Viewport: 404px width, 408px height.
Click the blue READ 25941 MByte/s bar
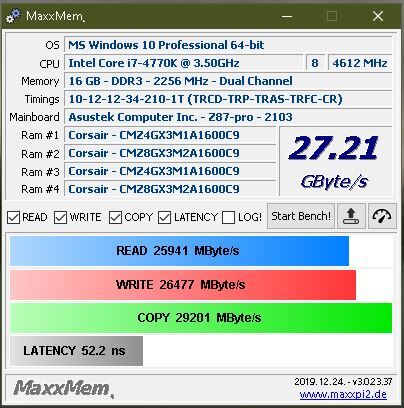point(179,251)
